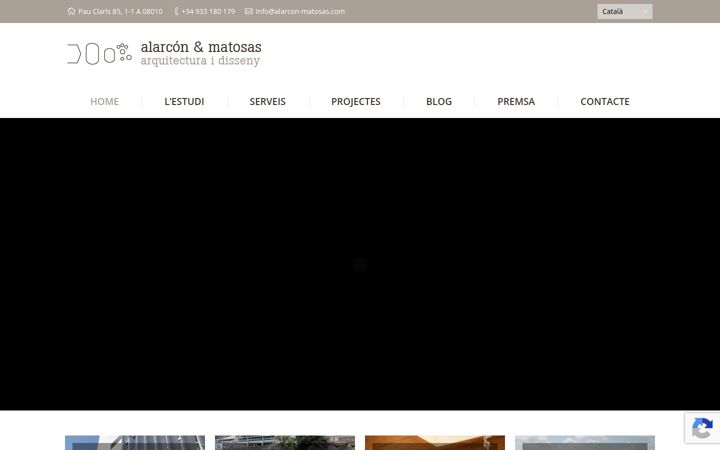The image size is (720, 450).
Task: Click the +34 933 180 179 phone number
Action: point(208,11)
